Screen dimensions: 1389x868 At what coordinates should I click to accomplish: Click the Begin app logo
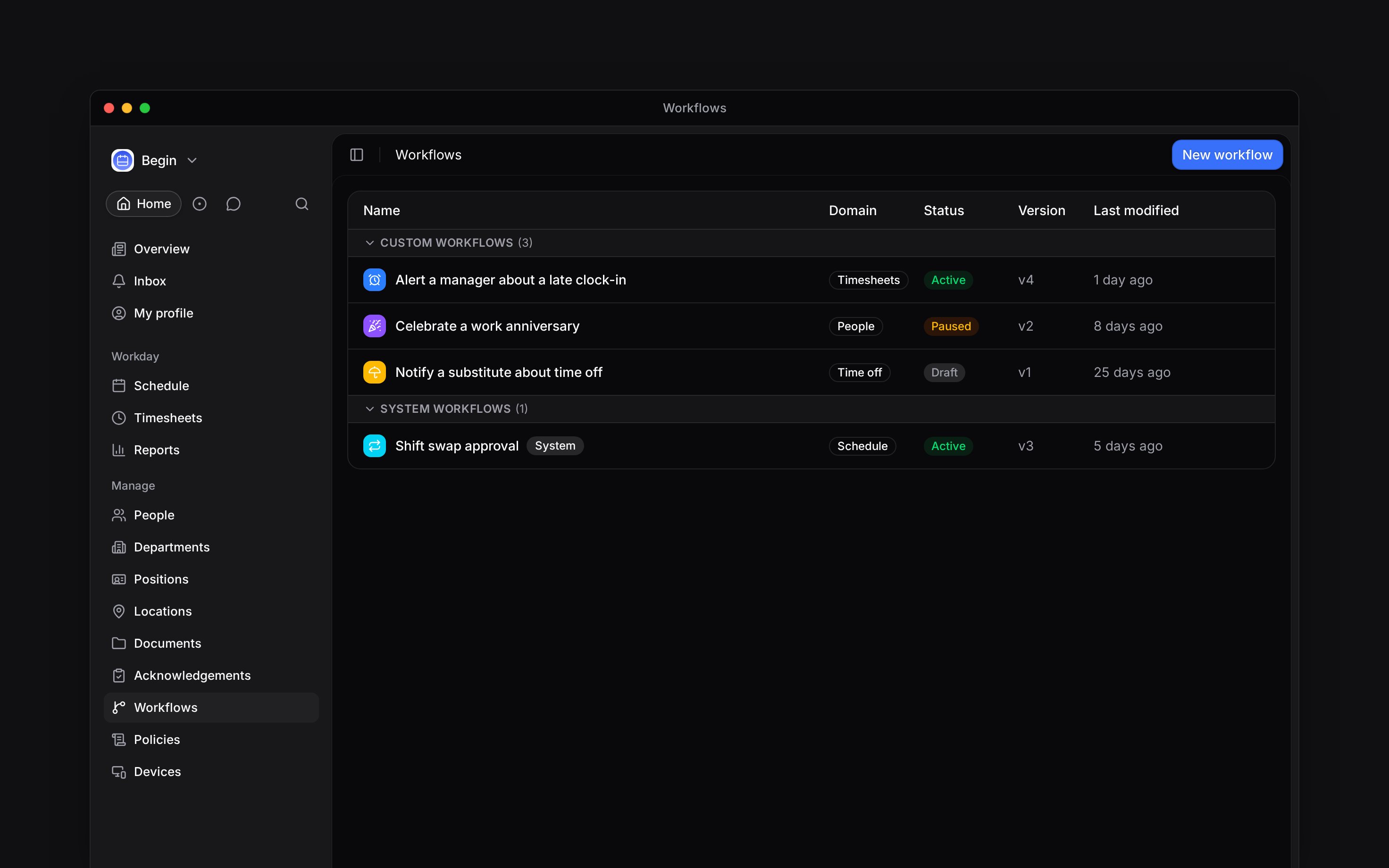122,160
